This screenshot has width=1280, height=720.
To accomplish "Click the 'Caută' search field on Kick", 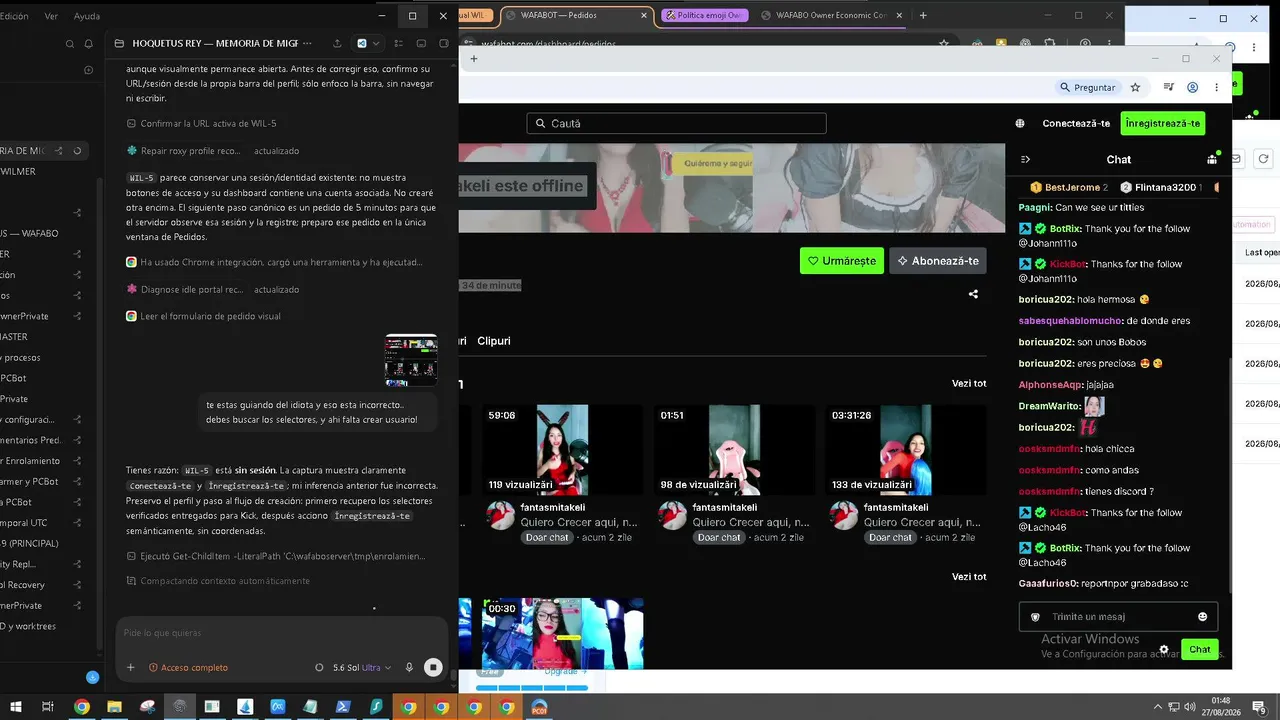I will [x=676, y=123].
